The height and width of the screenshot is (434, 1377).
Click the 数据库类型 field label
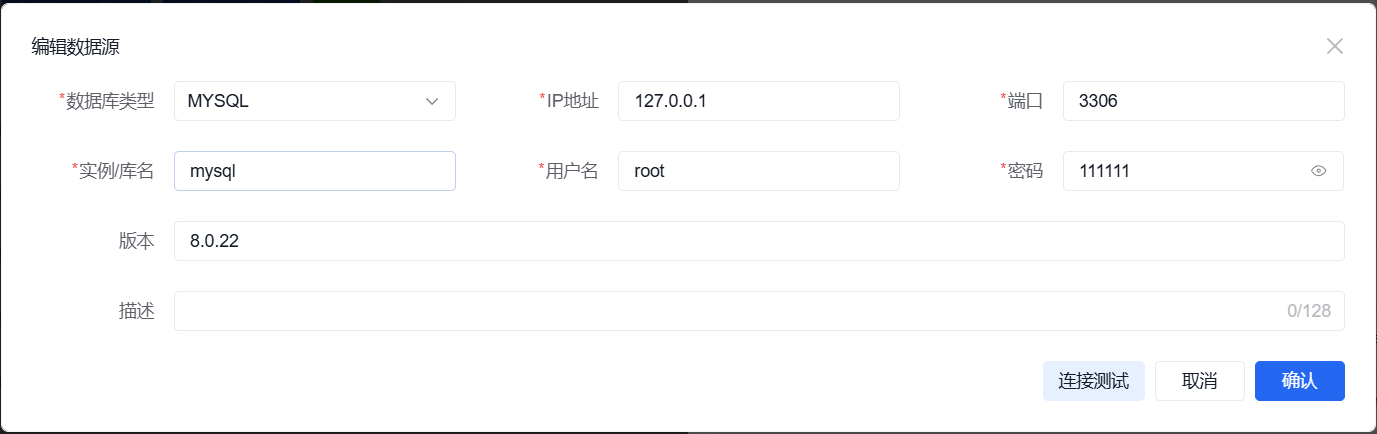pyautogui.click(x=110, y=101)
